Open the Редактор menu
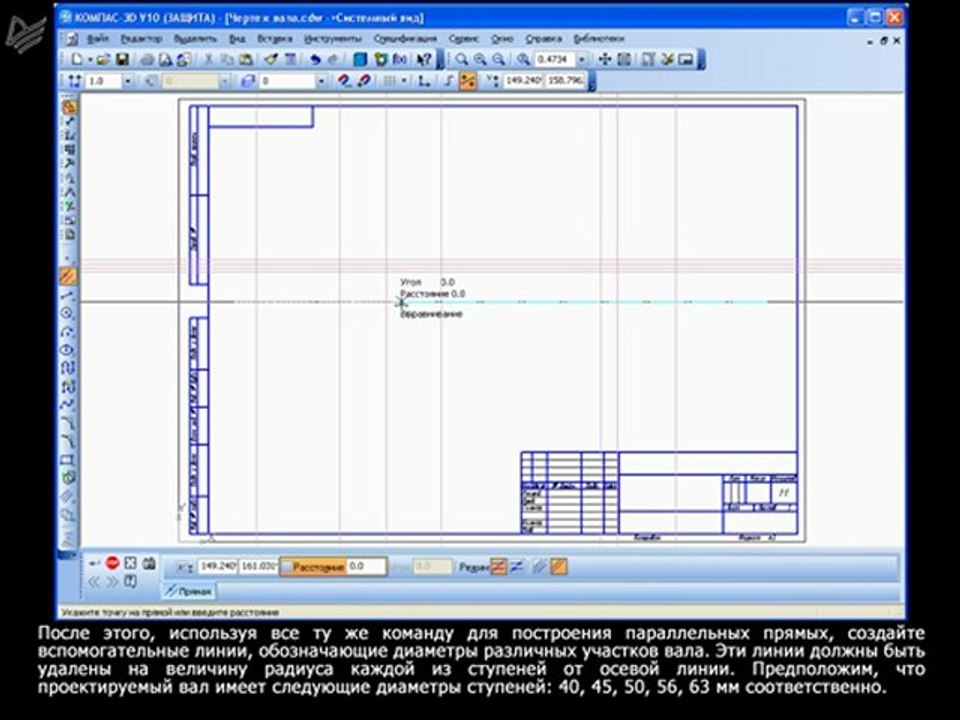 141,39
